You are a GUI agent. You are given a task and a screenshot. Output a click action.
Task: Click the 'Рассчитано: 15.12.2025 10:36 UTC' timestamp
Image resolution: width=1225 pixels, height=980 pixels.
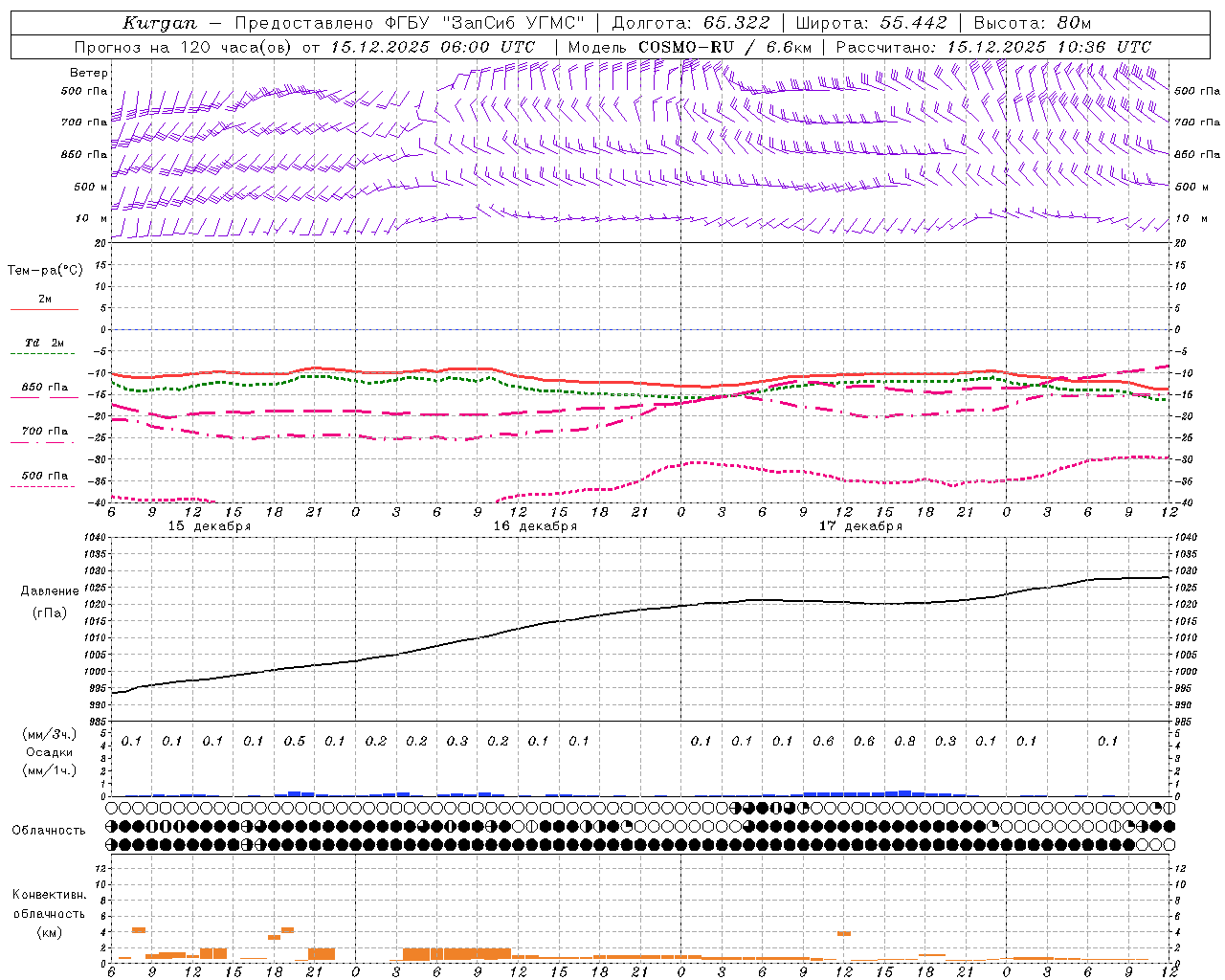(x=994, y=47)
